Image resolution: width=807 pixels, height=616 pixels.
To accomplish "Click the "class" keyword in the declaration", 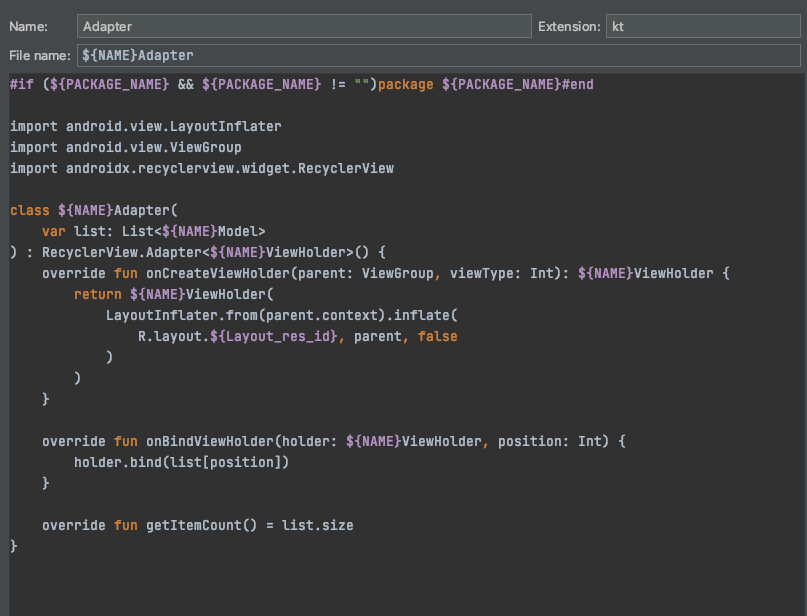I will 30,210.
